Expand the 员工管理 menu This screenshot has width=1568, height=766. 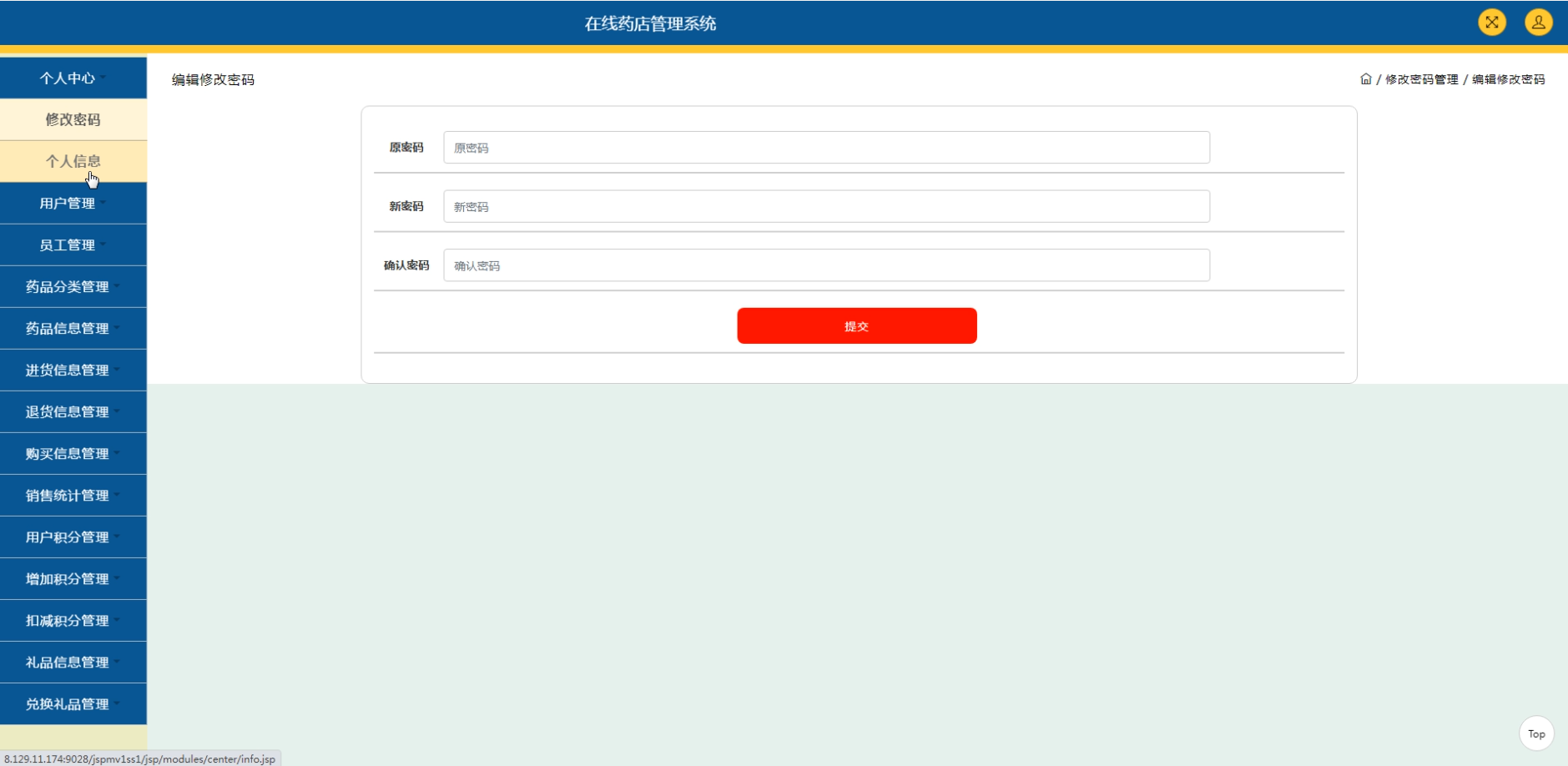(x=73, y=244)
